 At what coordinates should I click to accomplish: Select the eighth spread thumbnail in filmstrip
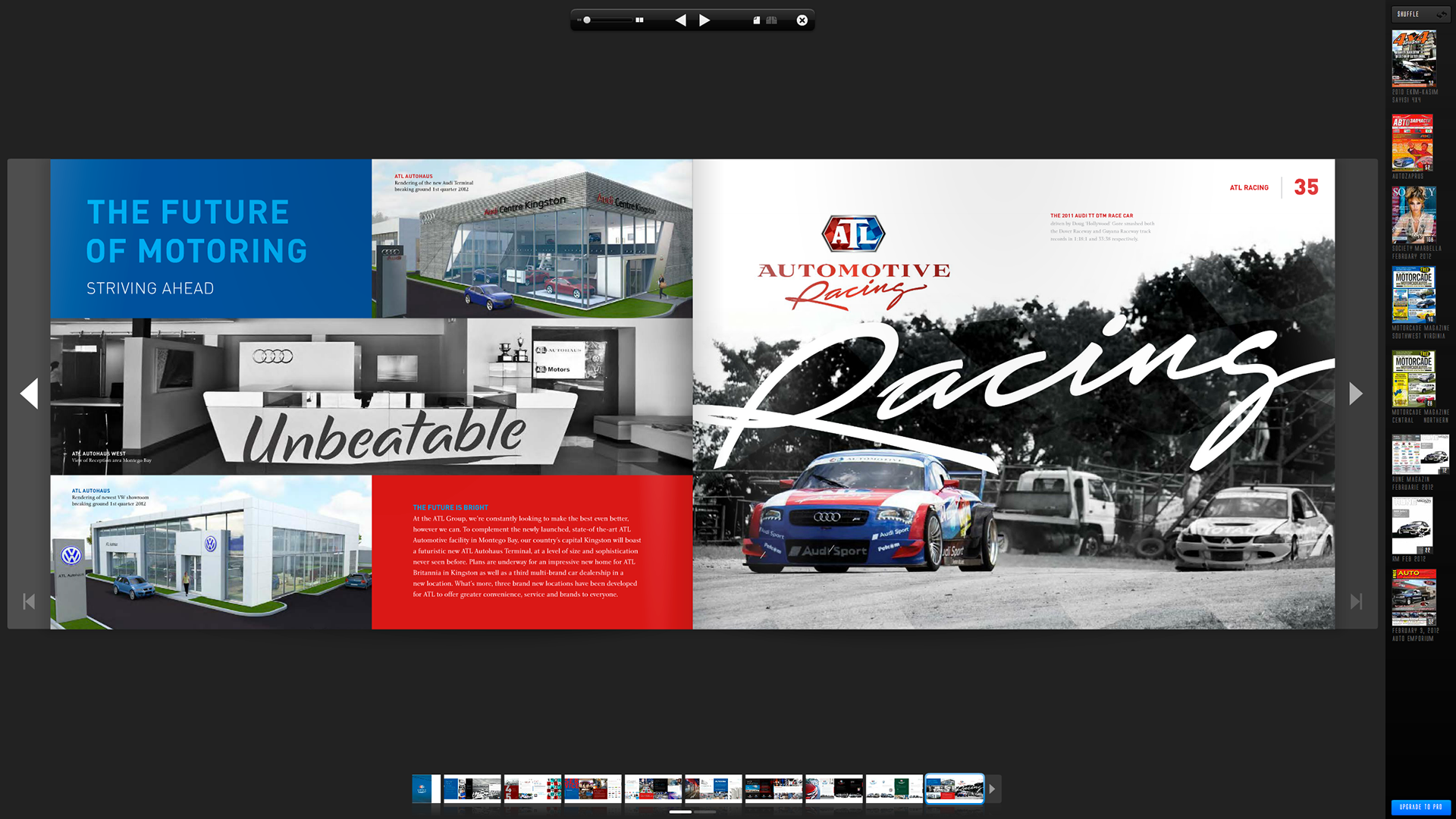pyautogui.click(x=834, y=789)
